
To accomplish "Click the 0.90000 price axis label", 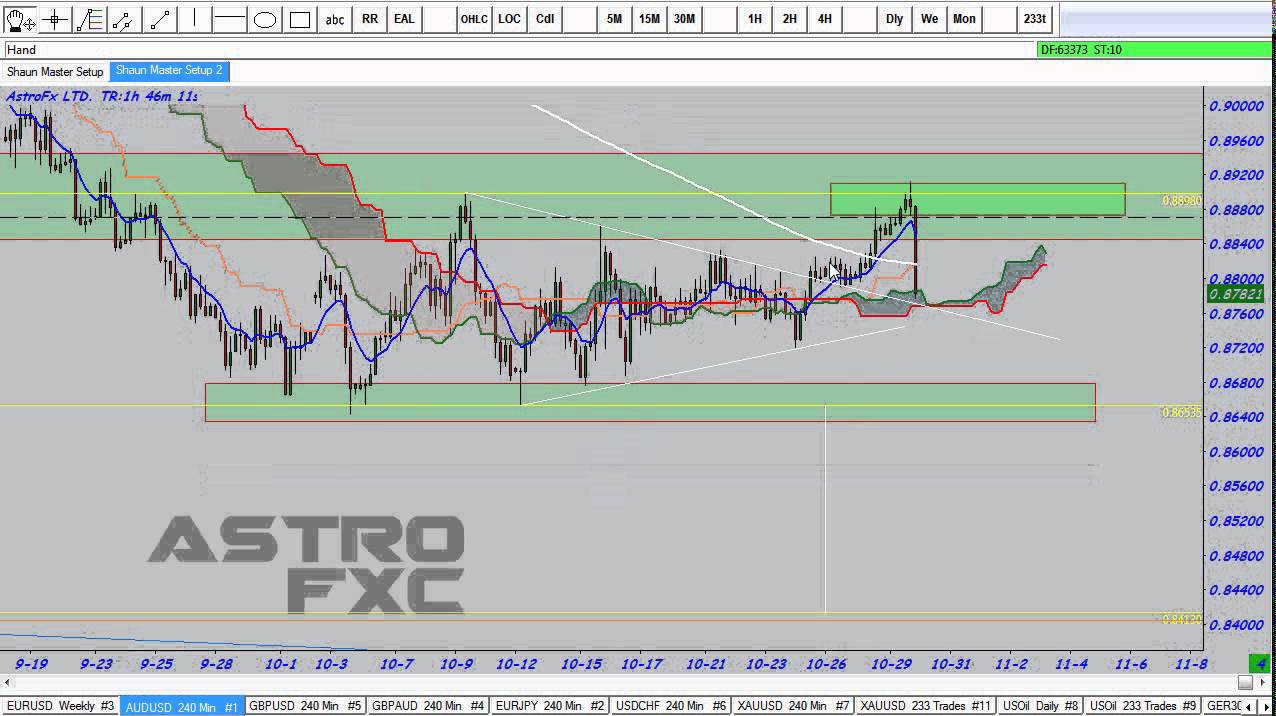I will (1236, 106).
